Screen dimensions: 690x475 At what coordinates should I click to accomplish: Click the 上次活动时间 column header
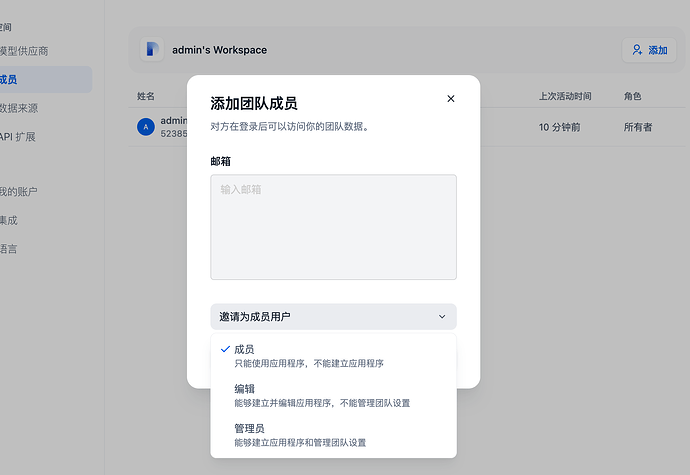click(565, 96)
